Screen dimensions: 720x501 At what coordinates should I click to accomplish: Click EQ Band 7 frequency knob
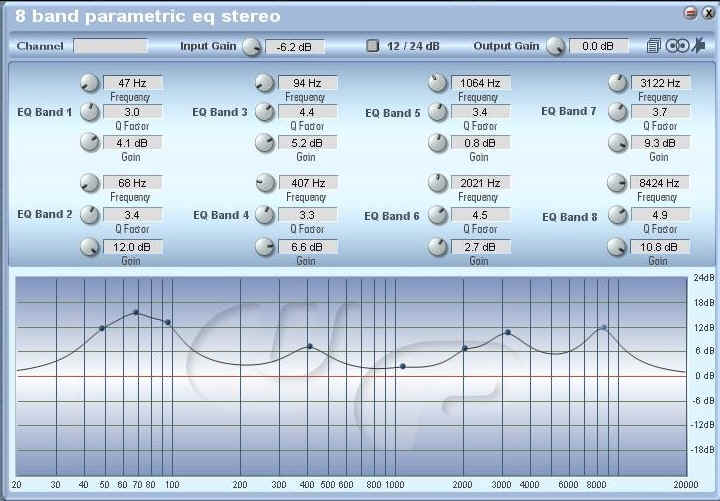[618, 83]
